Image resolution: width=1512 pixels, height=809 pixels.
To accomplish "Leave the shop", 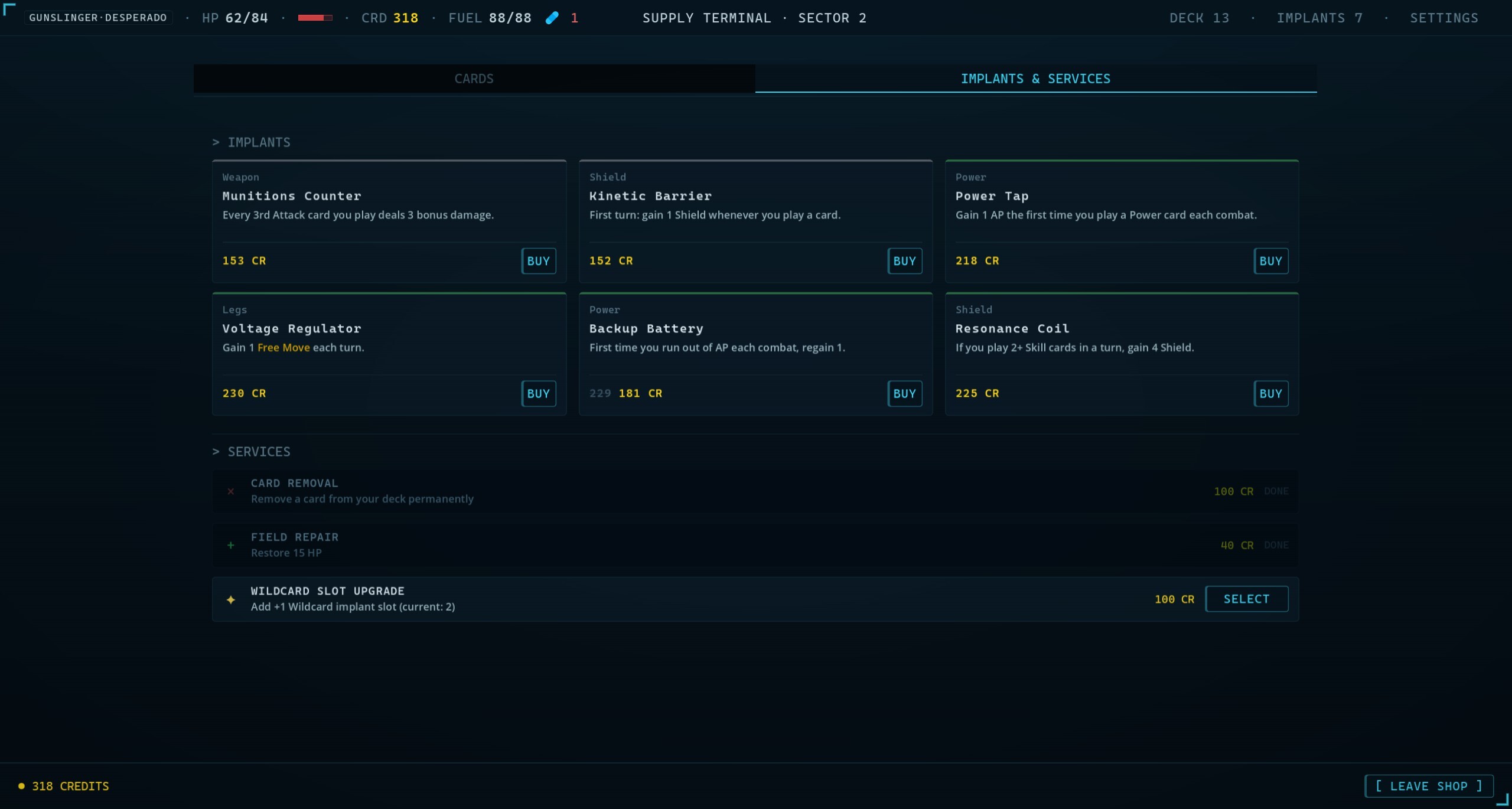I will (1429, 786).
